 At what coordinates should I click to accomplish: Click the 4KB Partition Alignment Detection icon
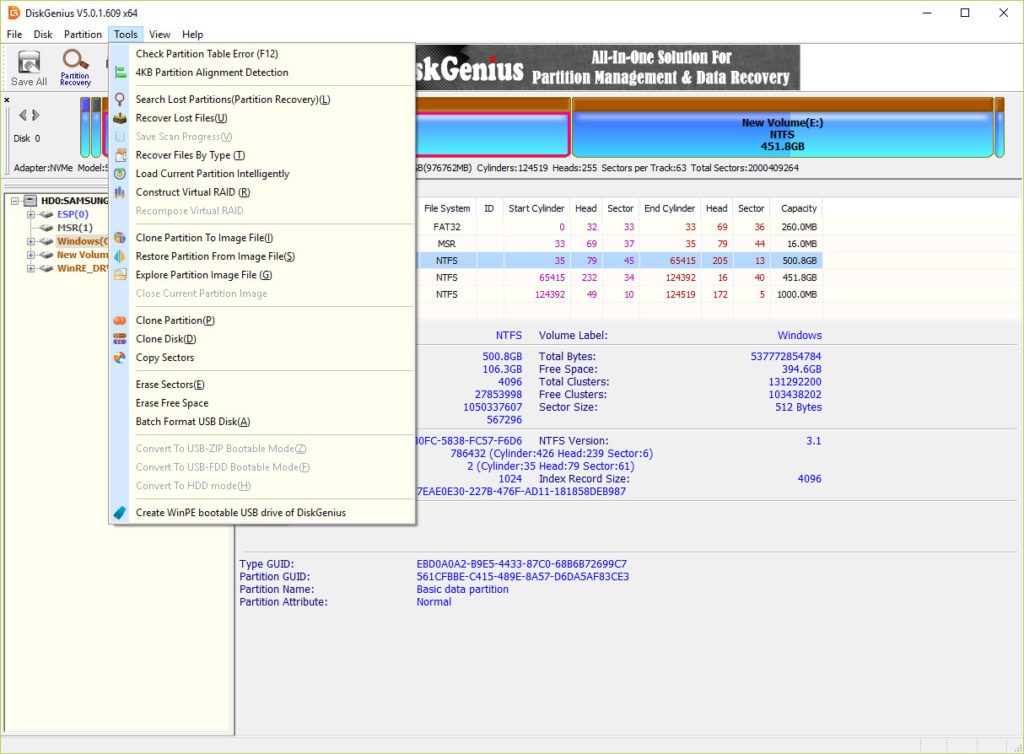120,72
